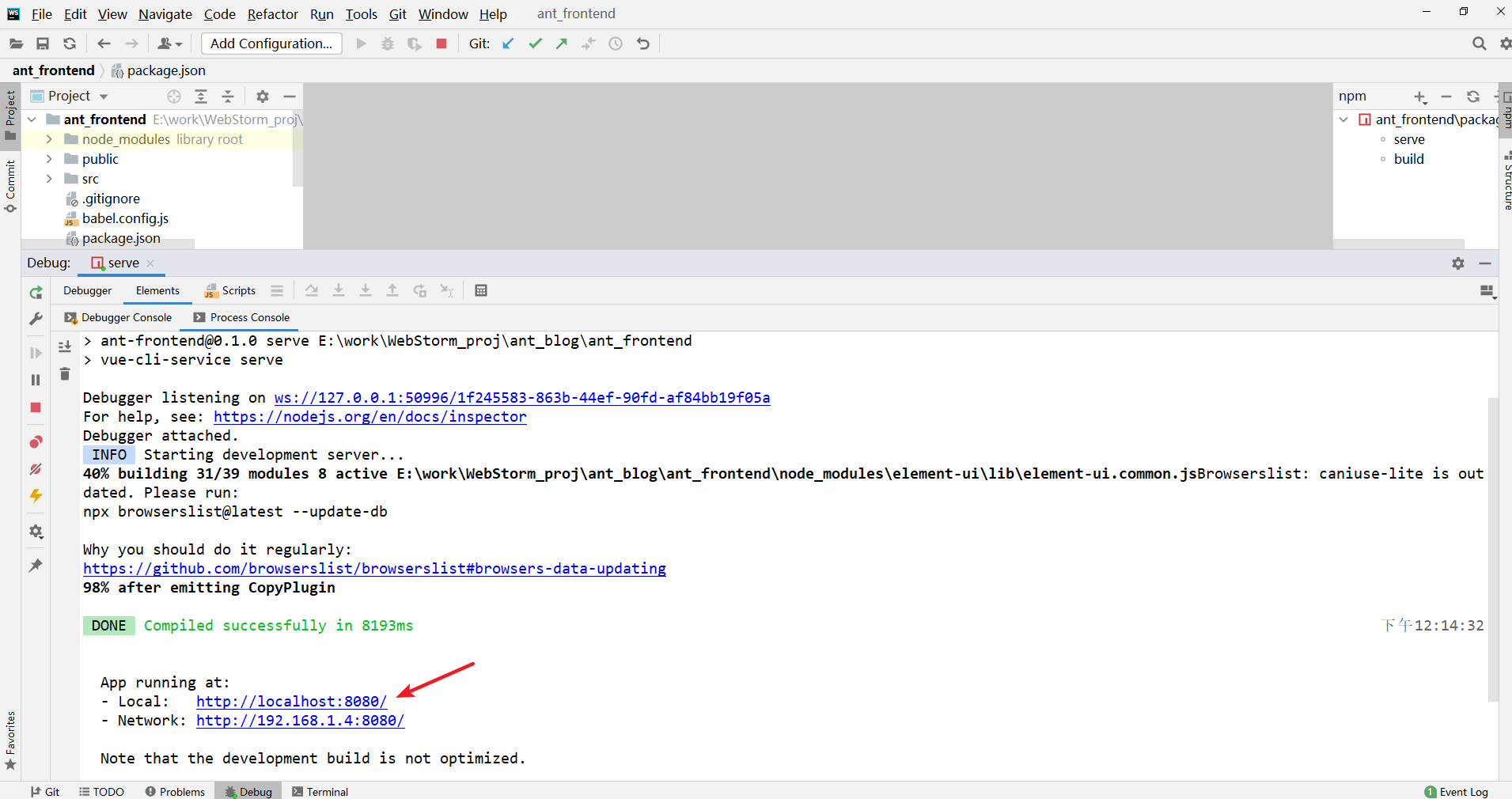Click Expand All in Project panel
This screenshot has width=1512, height=799.
point(201,97)
